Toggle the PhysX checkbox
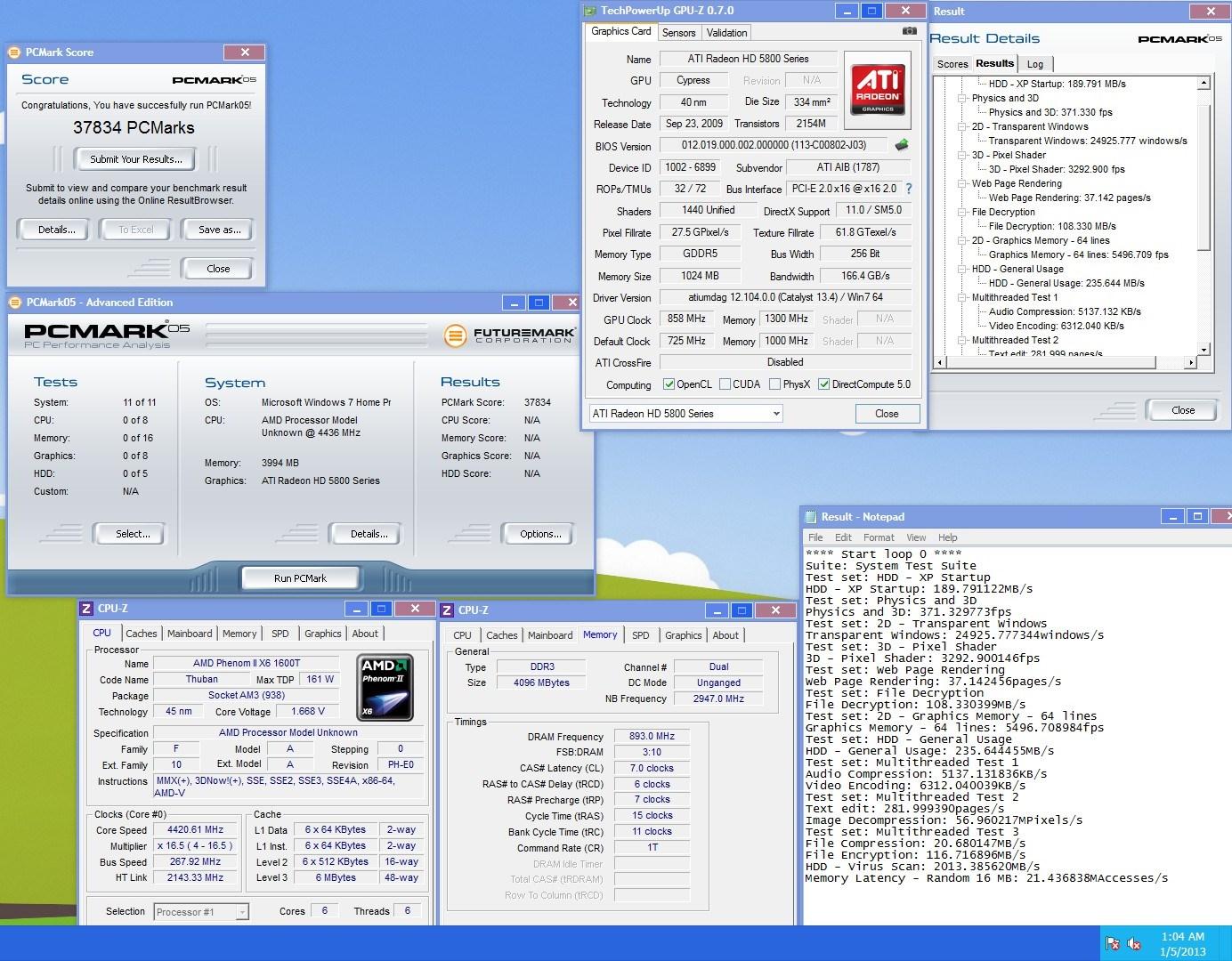The width and height of the screenshot is (1232, 961). [774, 384]
